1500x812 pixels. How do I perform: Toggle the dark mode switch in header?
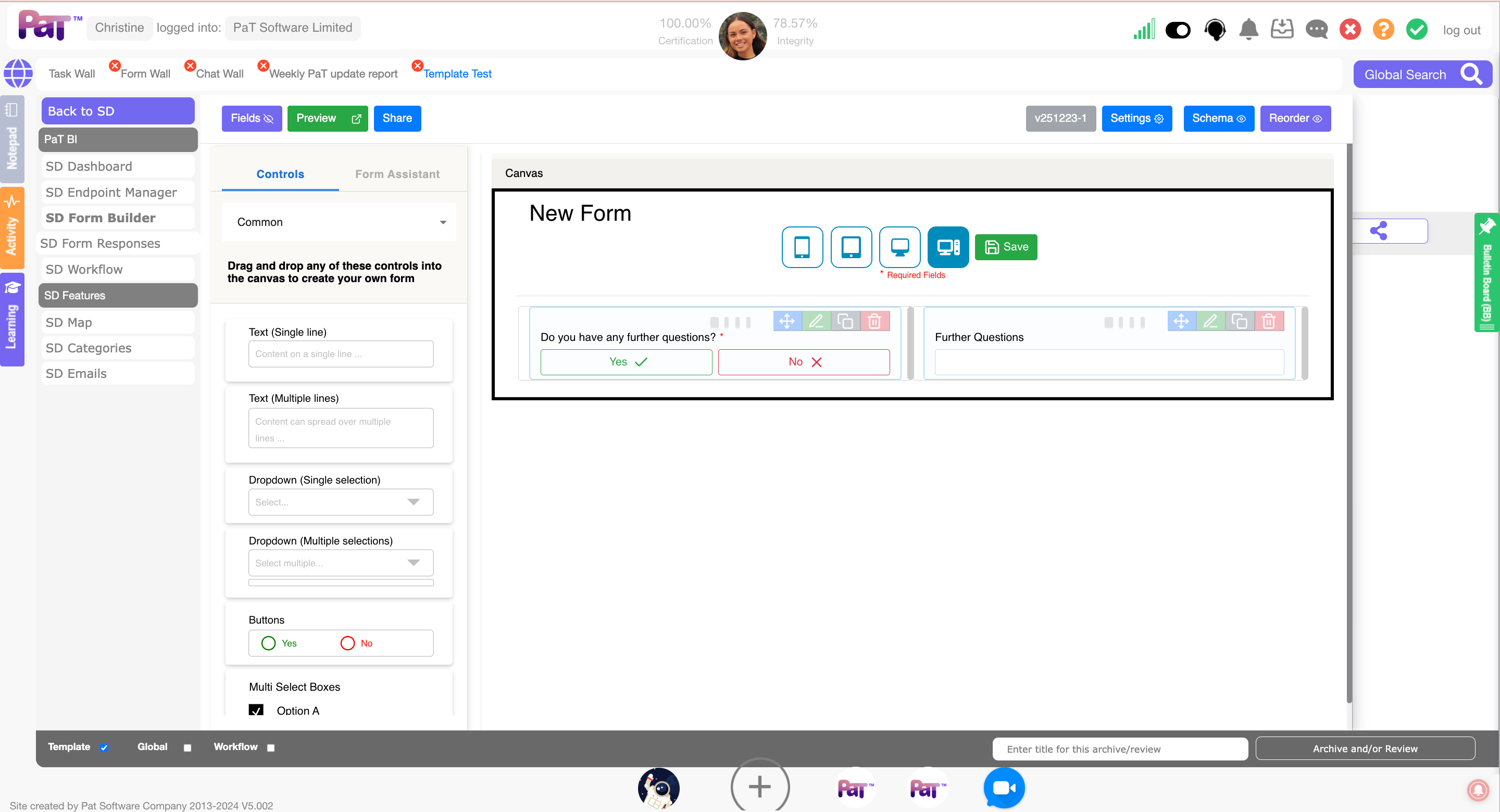point(1178,30)
